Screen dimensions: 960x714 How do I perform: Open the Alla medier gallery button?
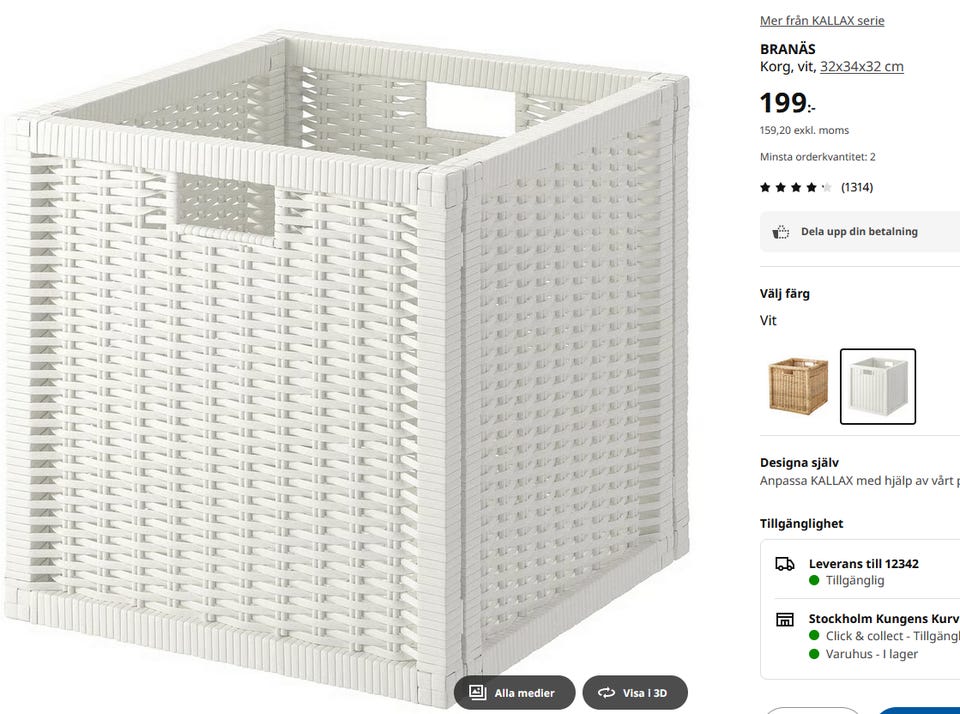[515, 692]
